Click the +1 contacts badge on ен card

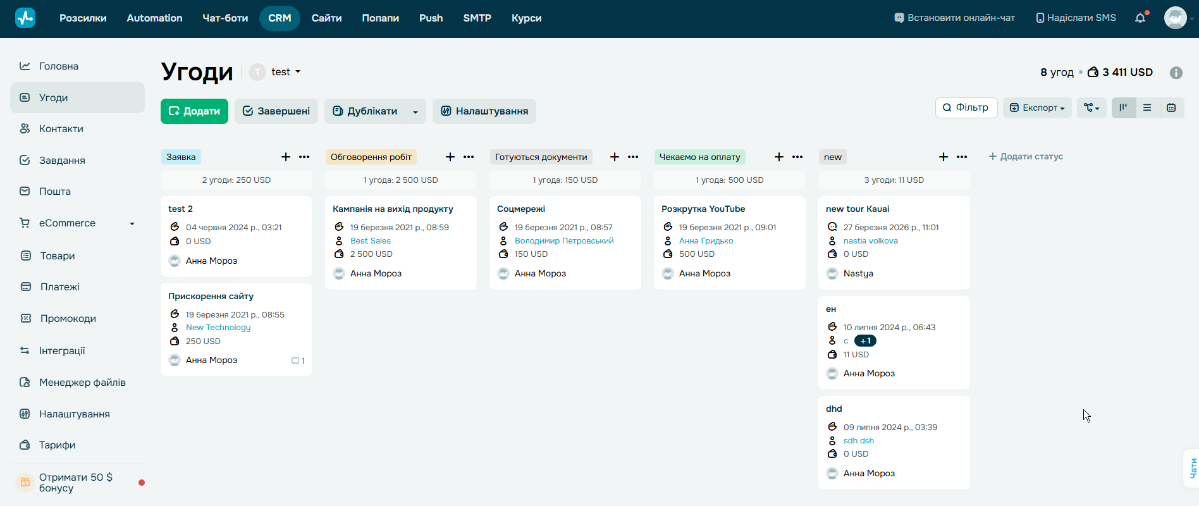(x=865, y=341)
